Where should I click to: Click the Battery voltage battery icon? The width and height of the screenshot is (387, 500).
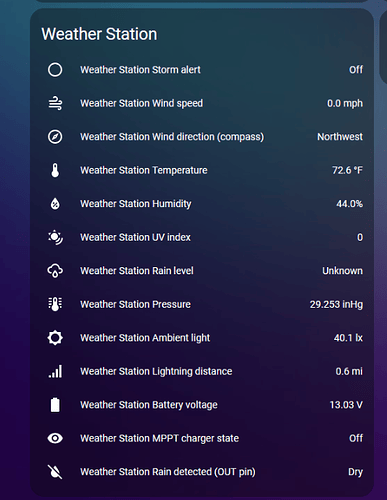[x=55, y=405]
